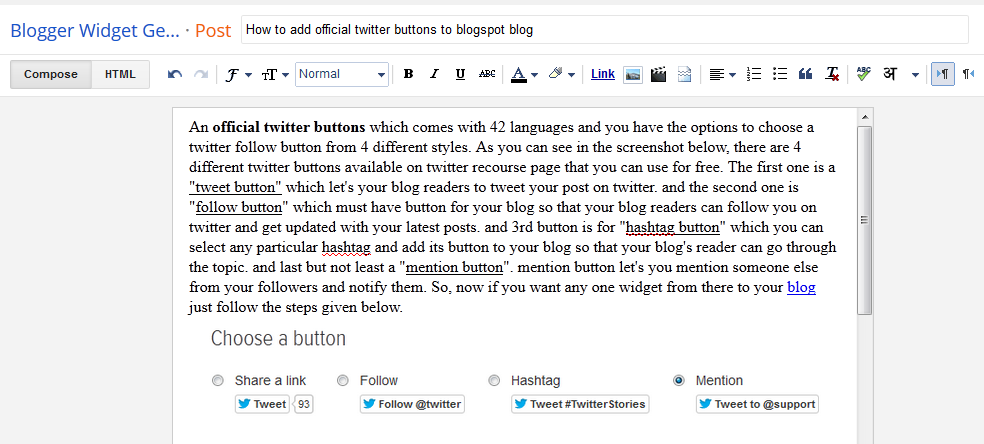
Task: Select the Hashtag radio button
Action: click(x=495, y=381)
